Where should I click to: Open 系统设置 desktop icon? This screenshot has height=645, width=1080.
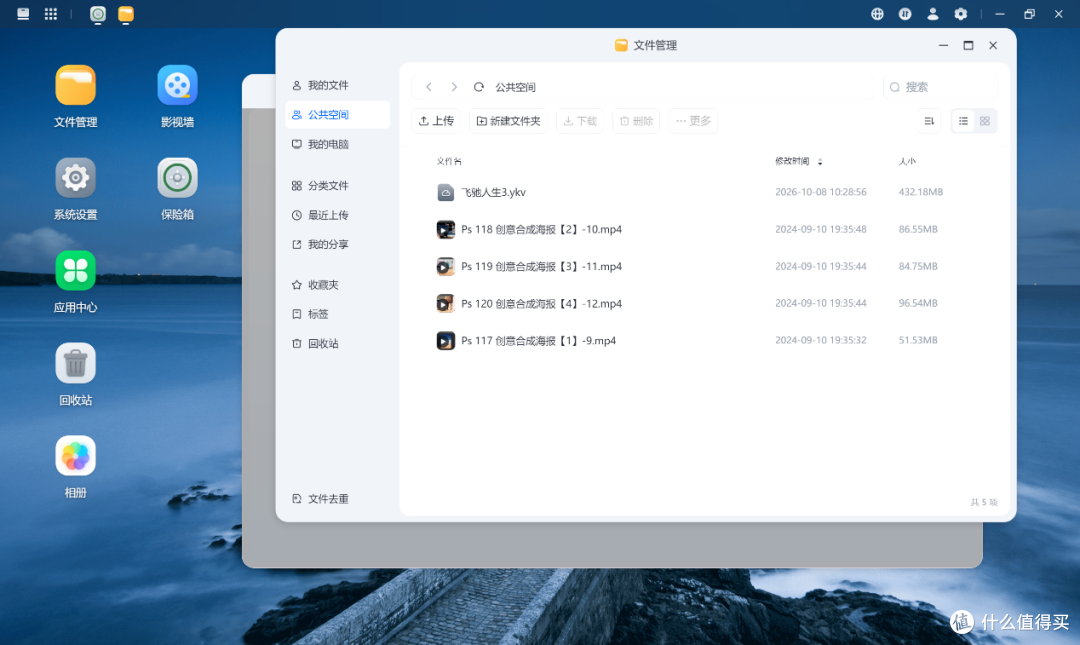75,178
